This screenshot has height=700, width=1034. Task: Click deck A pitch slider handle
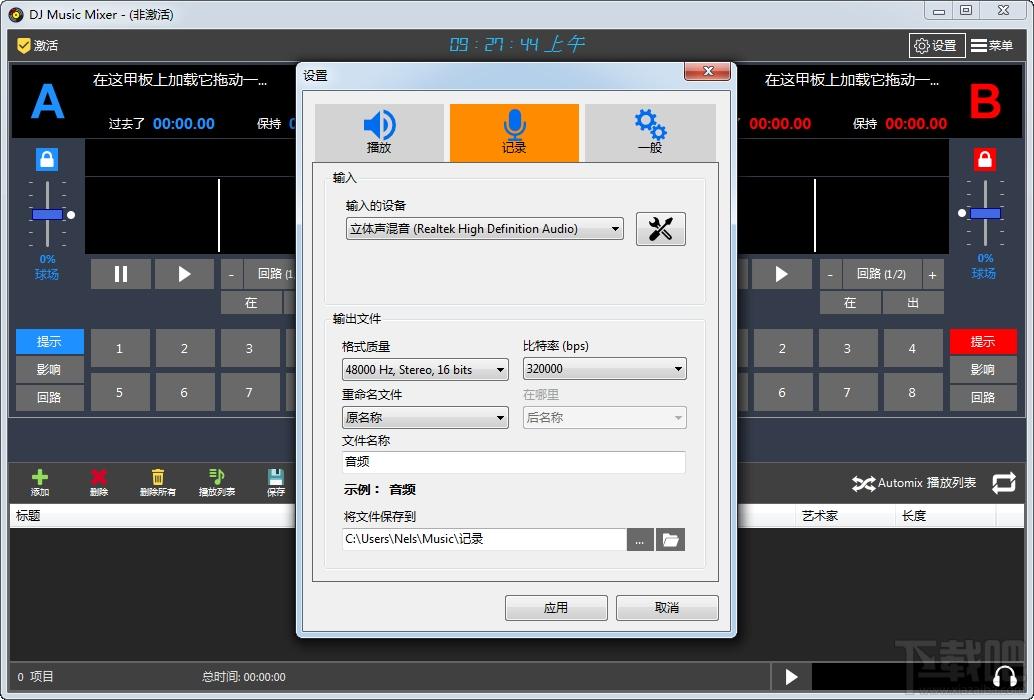pyautogui.click(x=47, y=214)
